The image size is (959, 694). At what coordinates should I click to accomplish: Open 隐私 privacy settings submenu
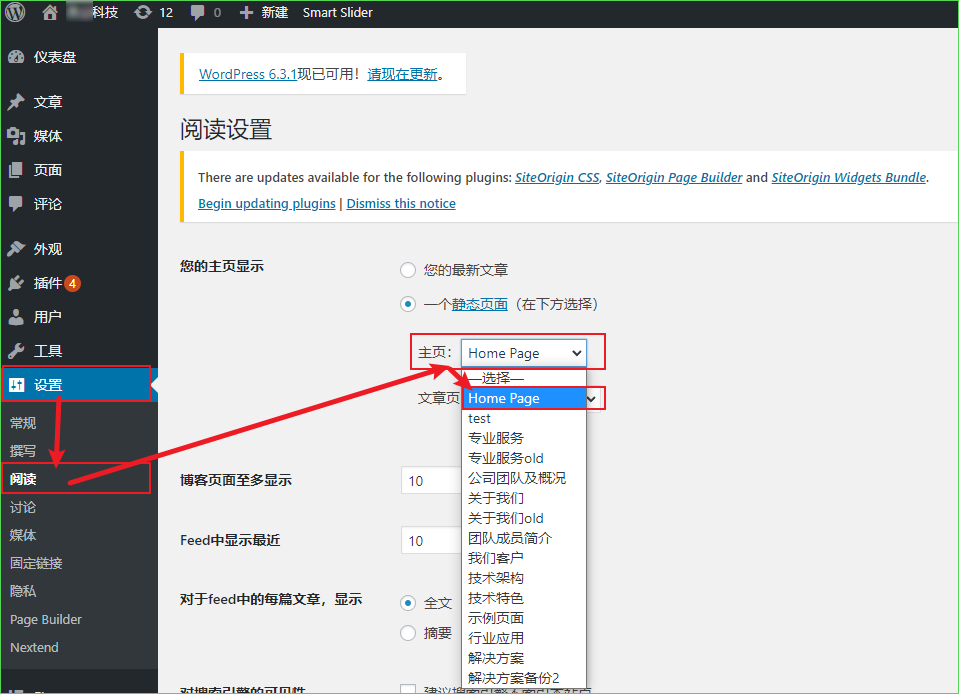tap(23, 591)
